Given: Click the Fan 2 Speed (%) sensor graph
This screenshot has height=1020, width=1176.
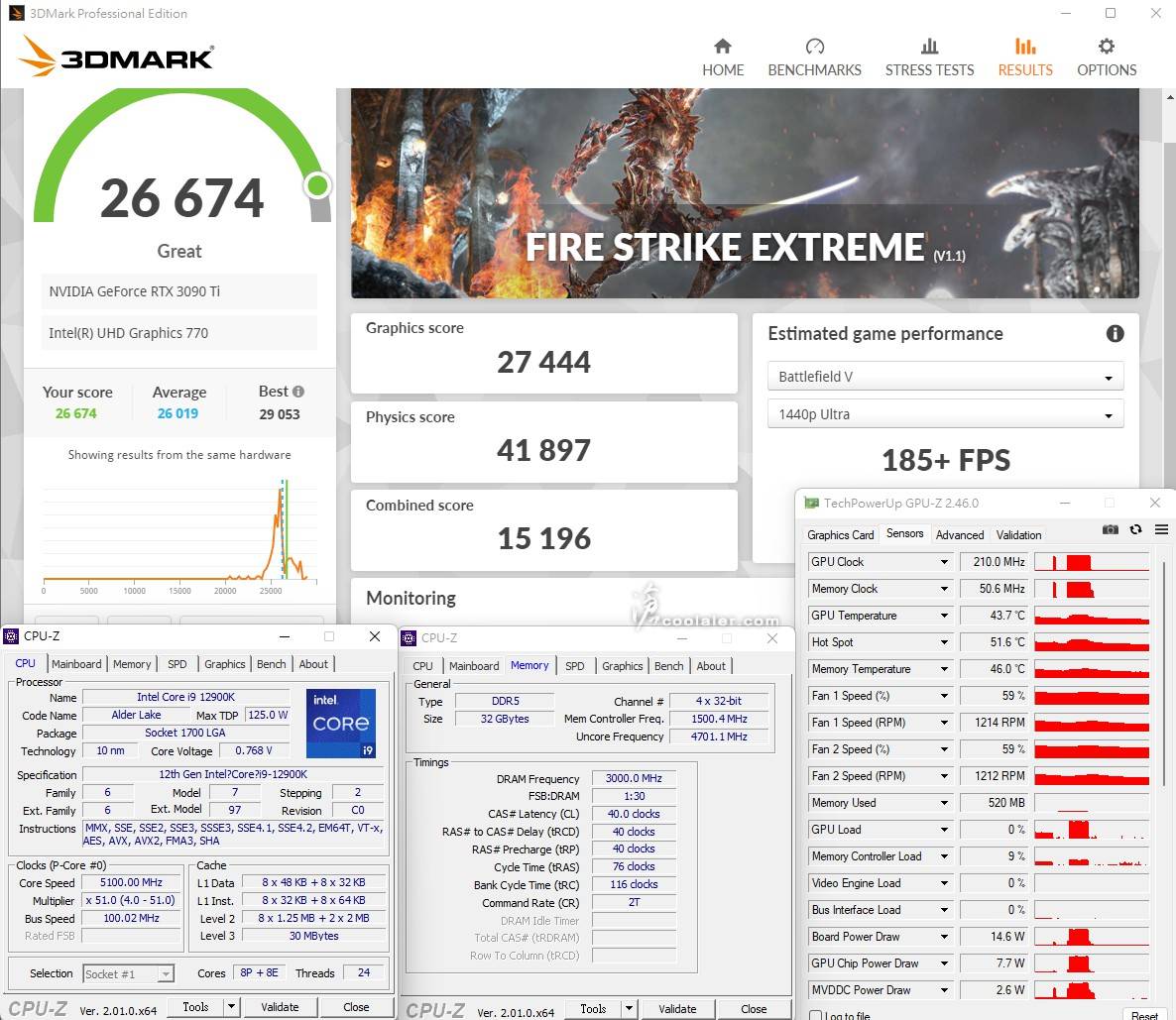Looking at the screenshot, I should click(1092, 749).
